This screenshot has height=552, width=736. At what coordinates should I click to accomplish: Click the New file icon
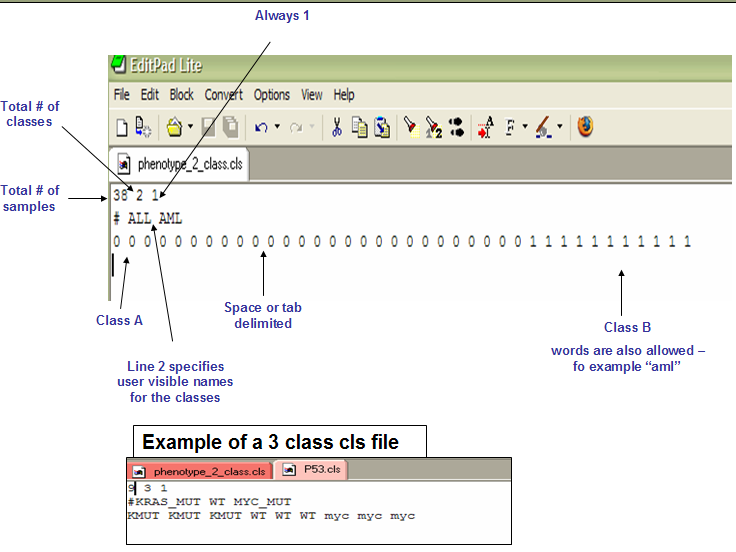pos(122,127)
